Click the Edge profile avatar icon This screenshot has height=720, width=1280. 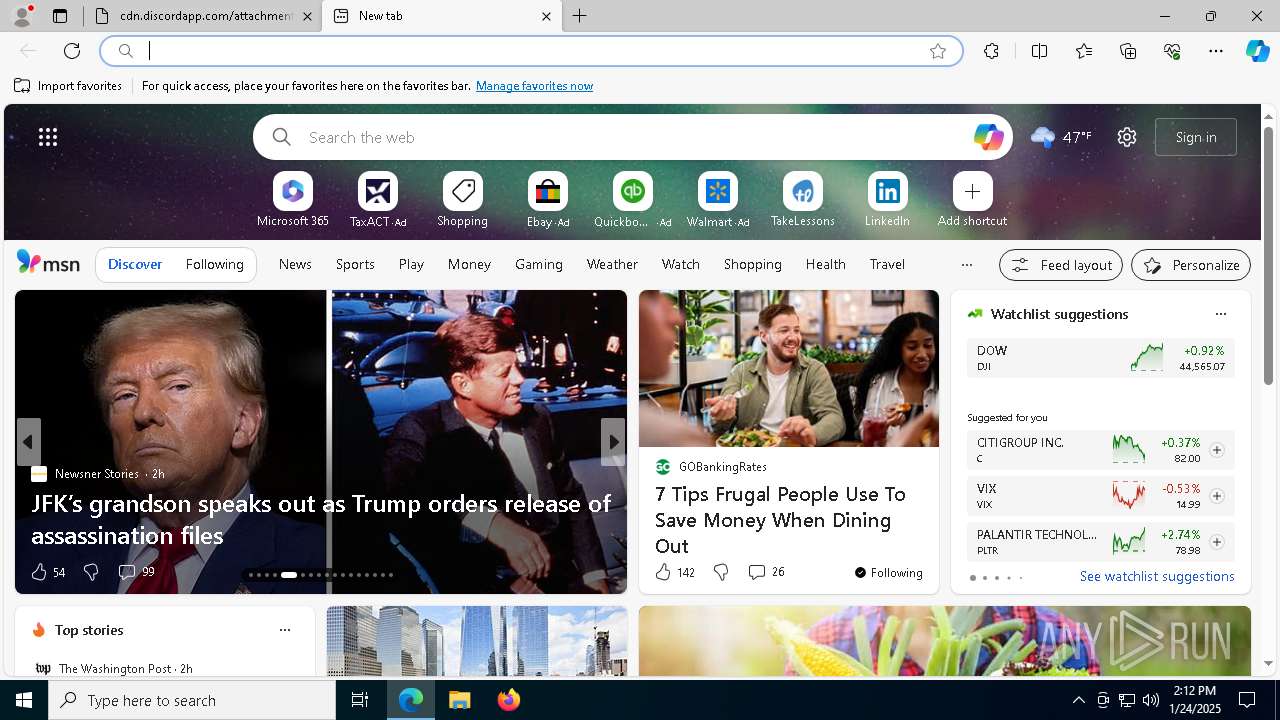coord(22,16)
